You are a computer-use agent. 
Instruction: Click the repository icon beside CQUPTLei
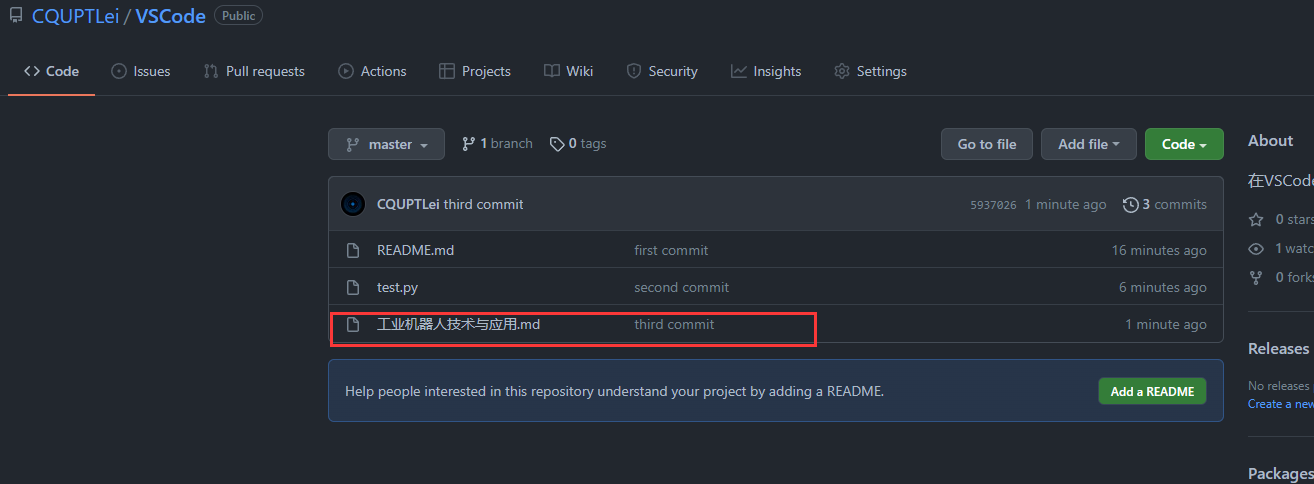pyautogui.click(x=15, y=15)
